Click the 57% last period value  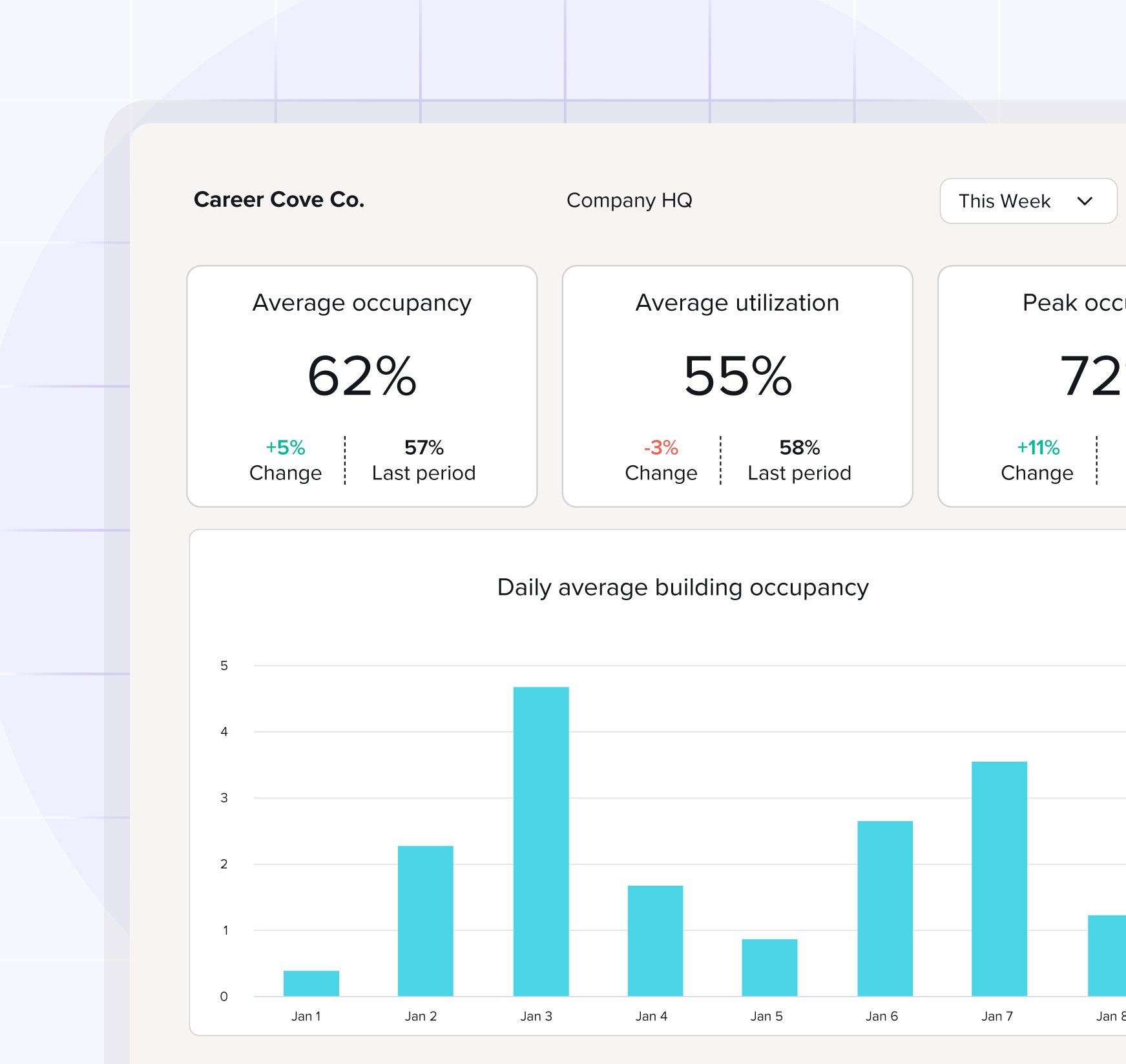pyautogui.click(x=424, y=447)
